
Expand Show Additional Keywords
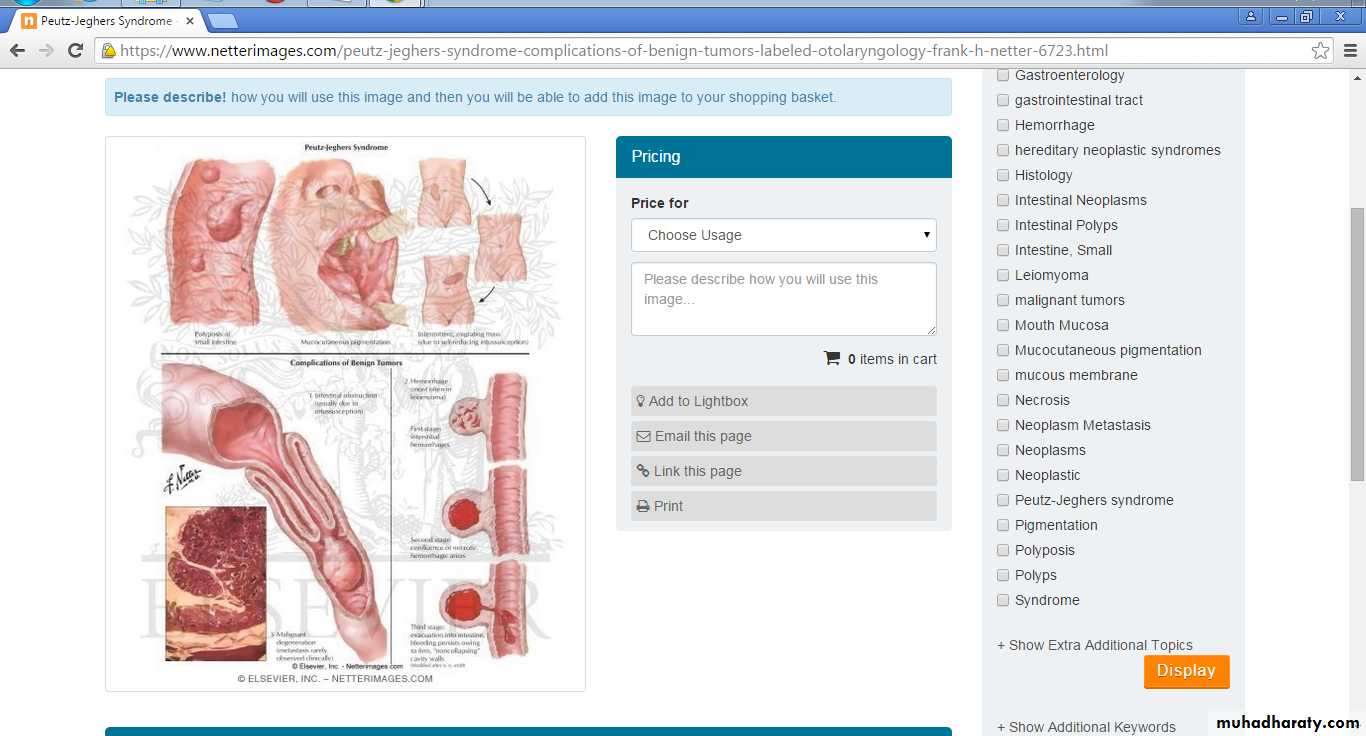tap(1086, 727)
